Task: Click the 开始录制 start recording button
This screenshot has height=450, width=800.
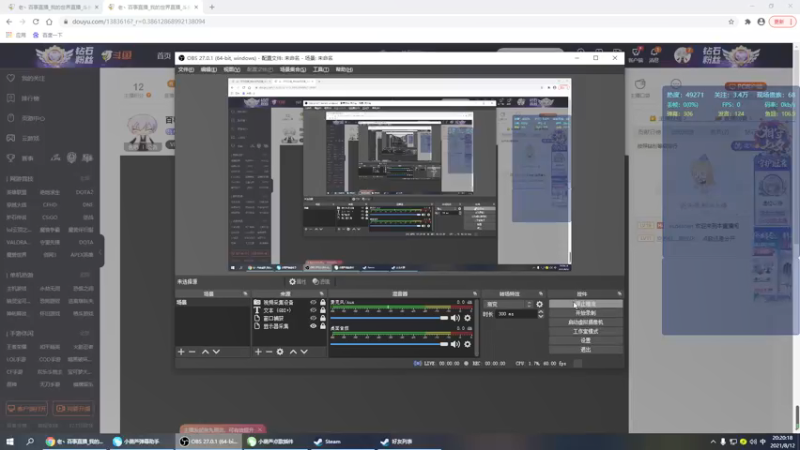Action: (586, 313)
